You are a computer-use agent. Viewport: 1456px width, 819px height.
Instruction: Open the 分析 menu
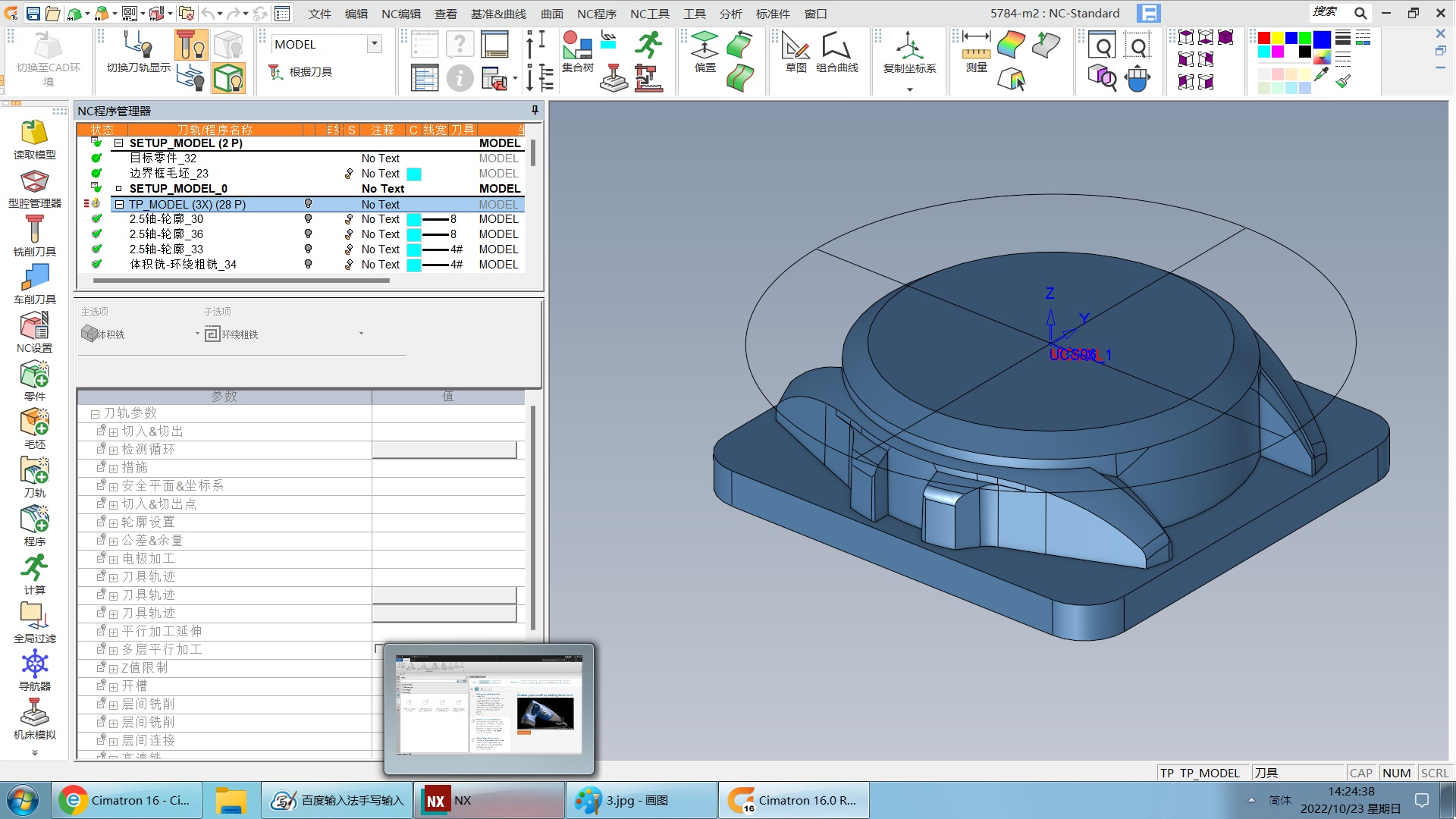point(730,14)
